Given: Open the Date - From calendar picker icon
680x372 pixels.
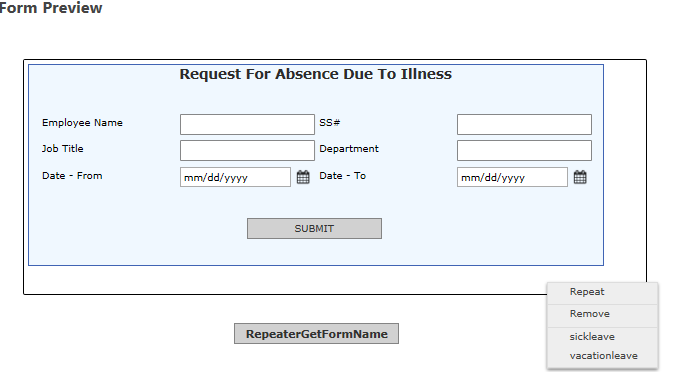Looking at the screenshot, I should click(x=303, y=177).
